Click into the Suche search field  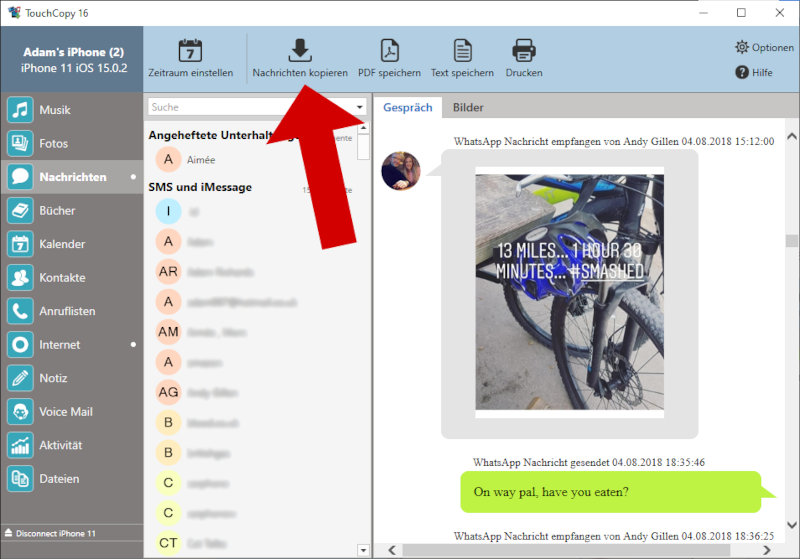coord(251,107)
